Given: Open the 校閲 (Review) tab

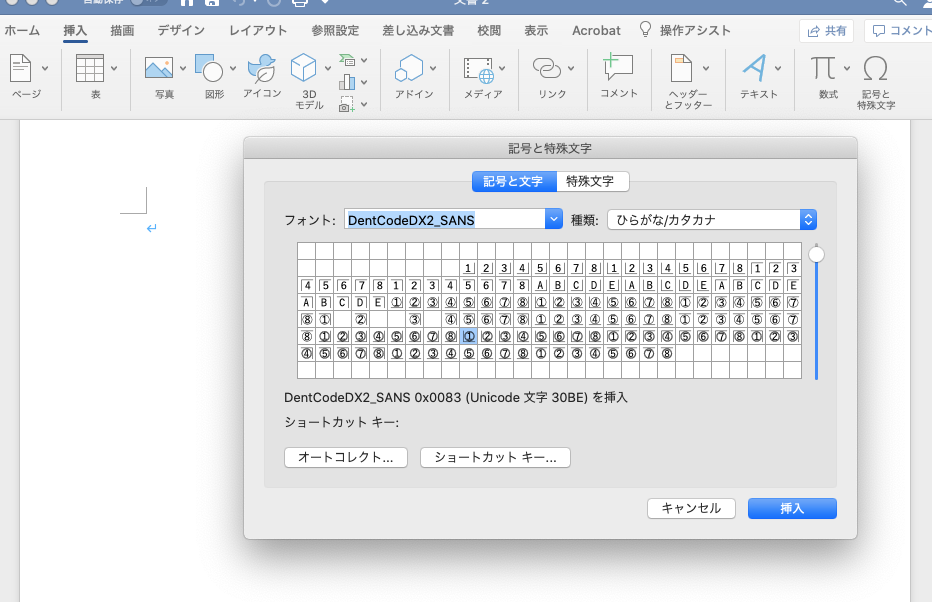Looking at the screenshot, I should pos(489,30).
